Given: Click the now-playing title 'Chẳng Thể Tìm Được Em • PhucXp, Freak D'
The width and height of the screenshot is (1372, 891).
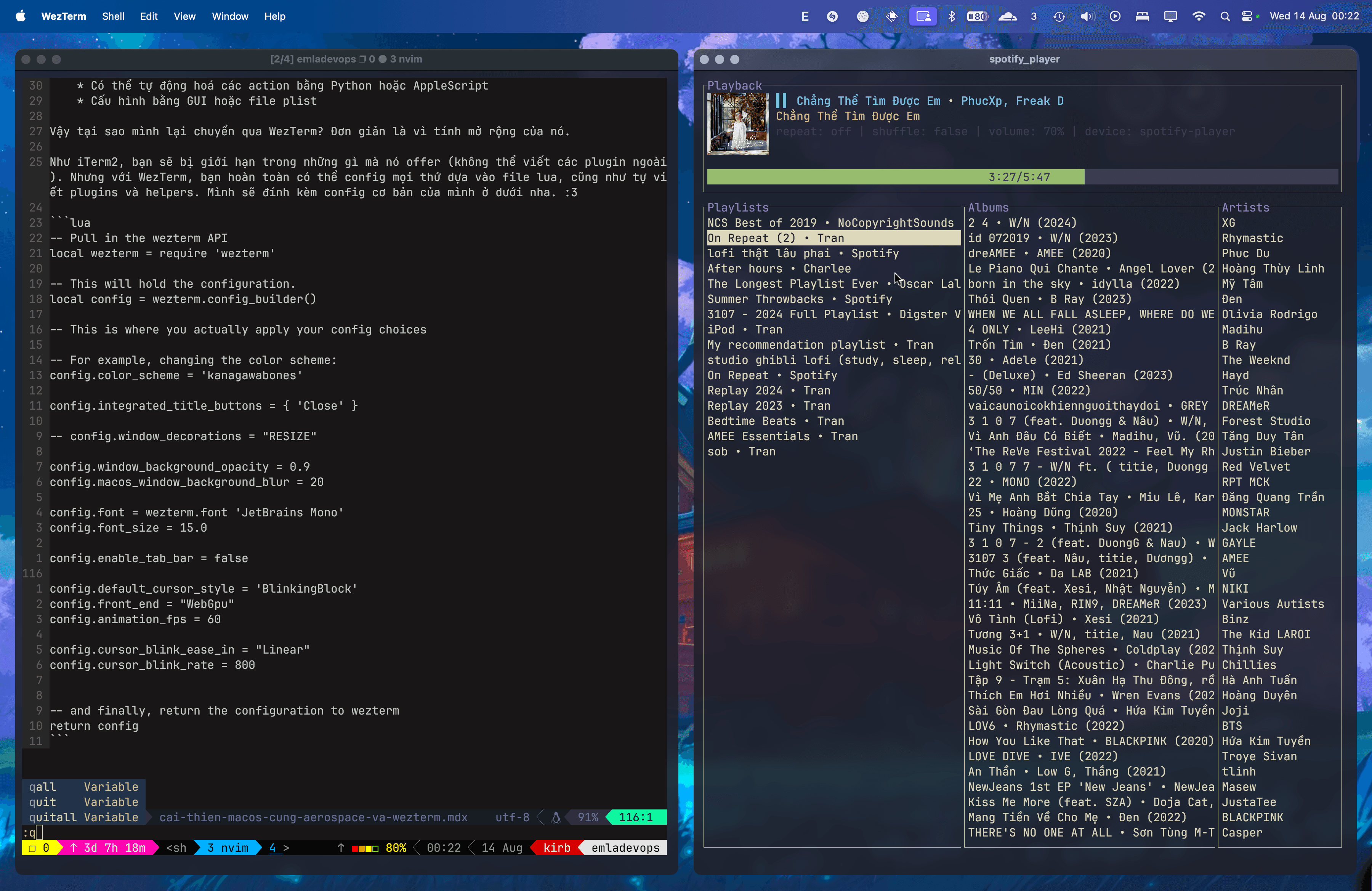Looking at the screenshot, I should pos(930,101).
